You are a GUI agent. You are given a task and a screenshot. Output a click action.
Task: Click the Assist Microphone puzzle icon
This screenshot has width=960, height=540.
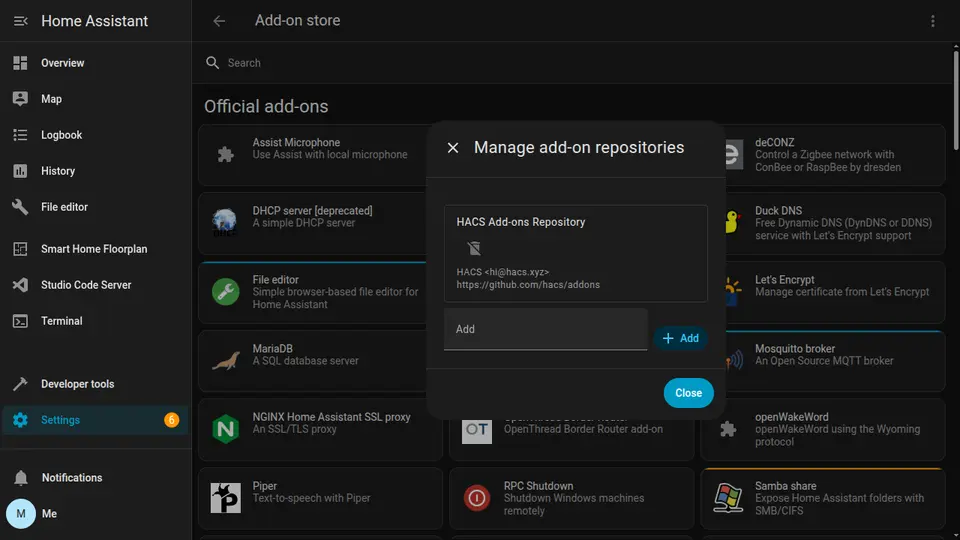(225, 154)
